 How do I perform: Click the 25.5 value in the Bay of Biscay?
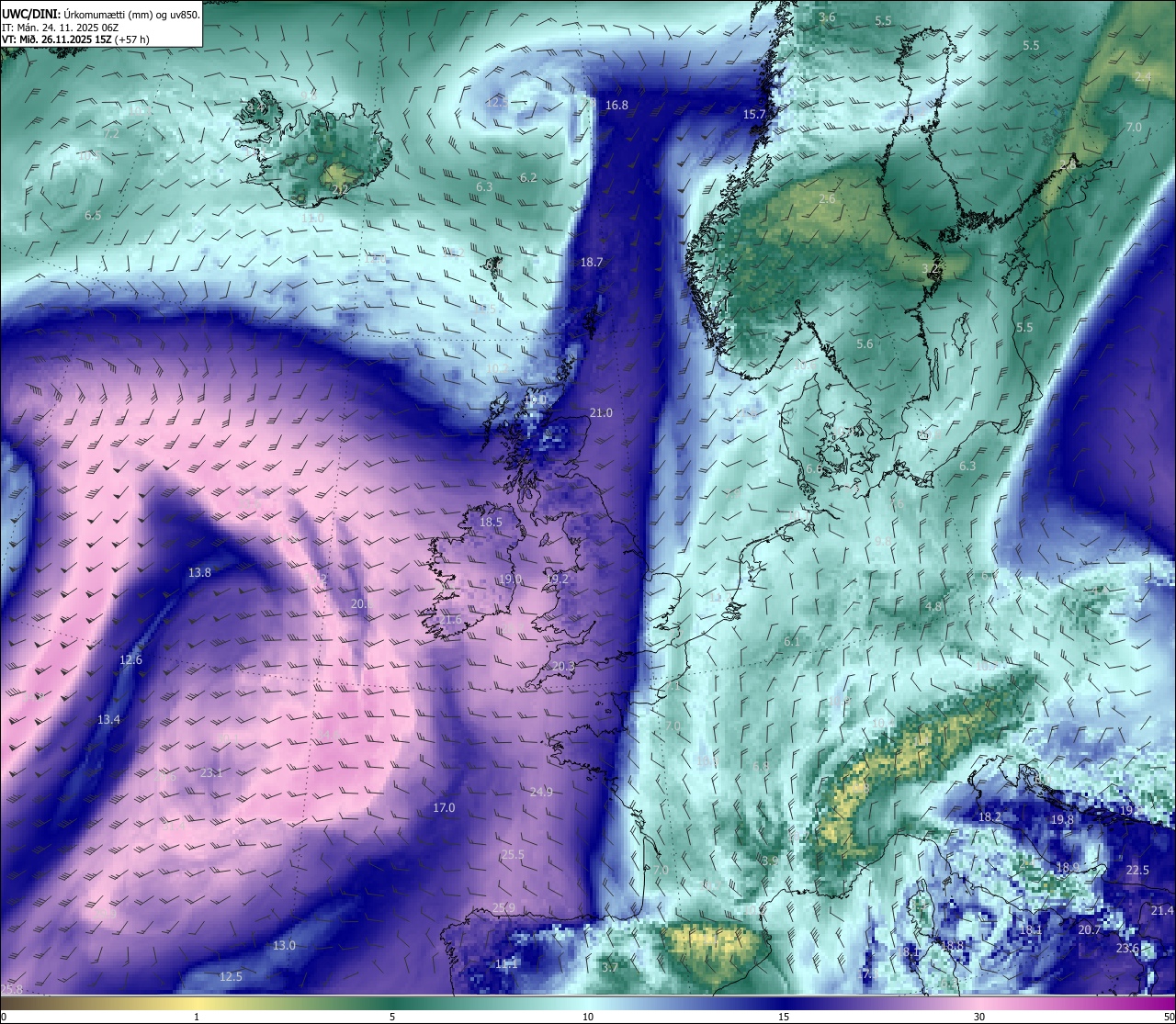tap(512, 855)
